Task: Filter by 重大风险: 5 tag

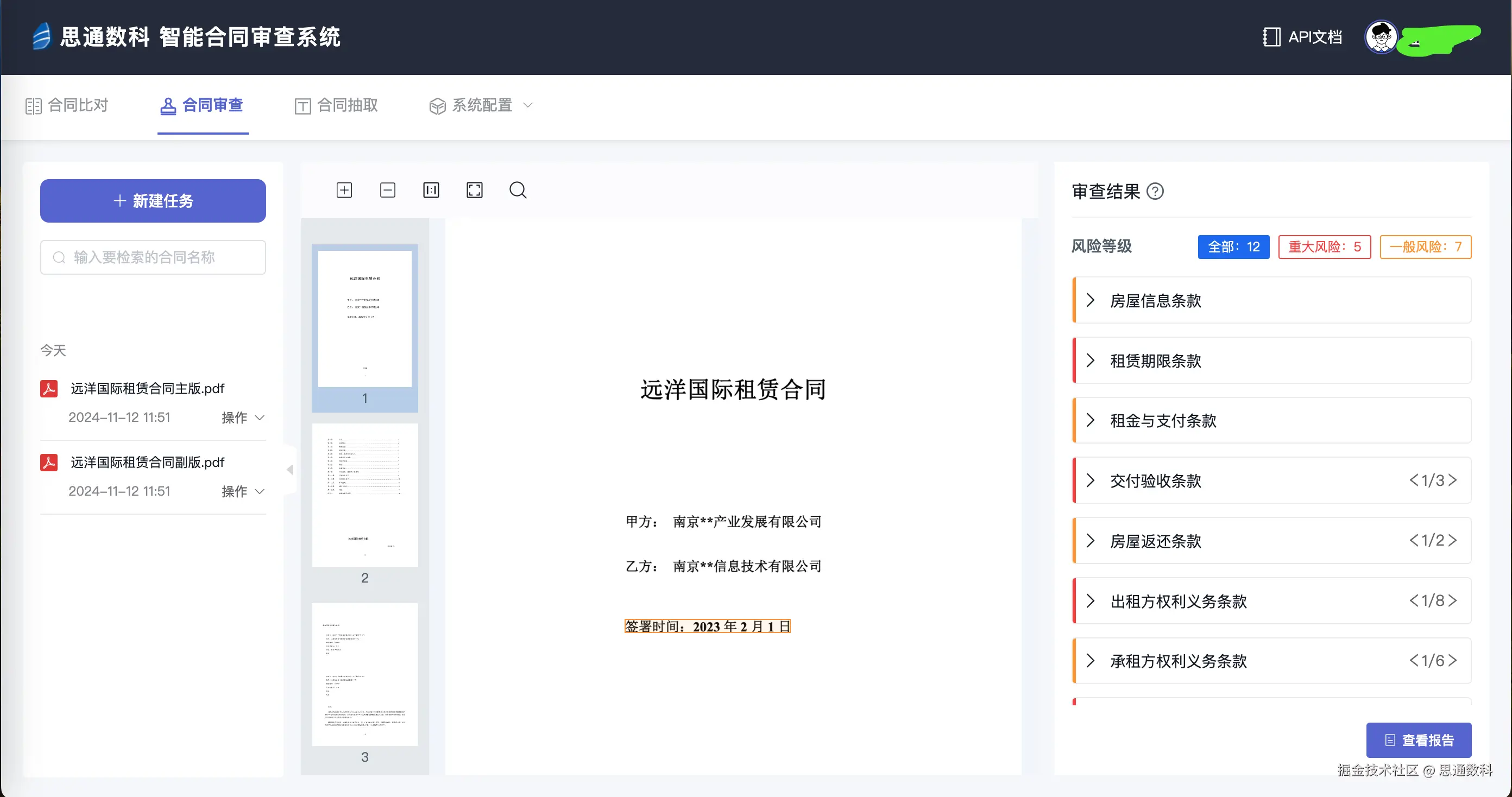Action: pyautogui.click(x=1324, y=247)
